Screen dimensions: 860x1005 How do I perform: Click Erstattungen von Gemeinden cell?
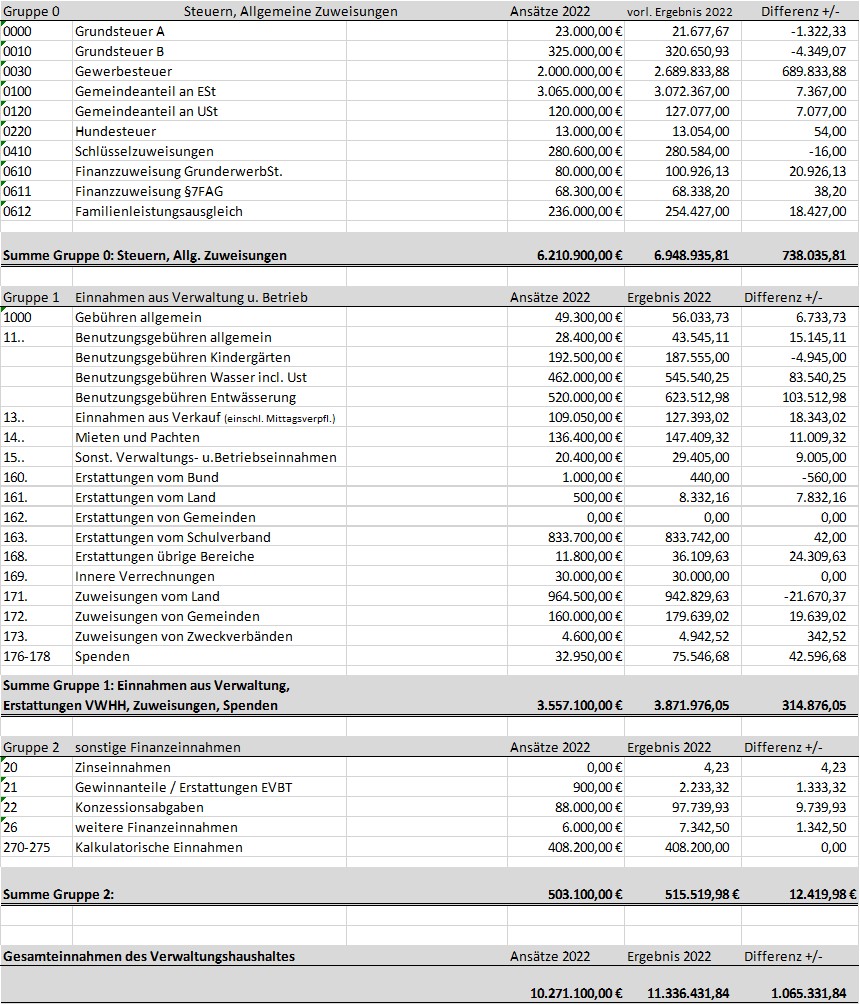pyautogui.click(x=209, y=517)
